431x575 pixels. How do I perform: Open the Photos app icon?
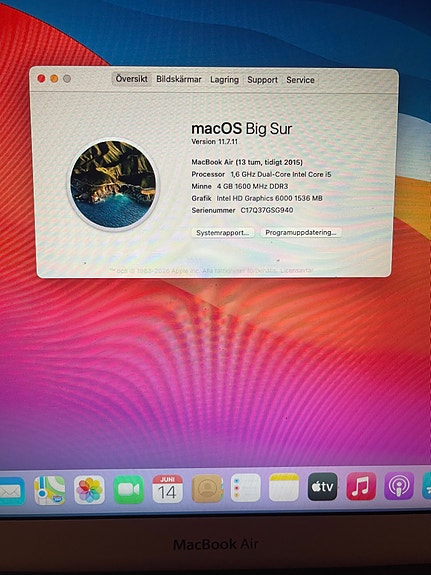(89, 490)
